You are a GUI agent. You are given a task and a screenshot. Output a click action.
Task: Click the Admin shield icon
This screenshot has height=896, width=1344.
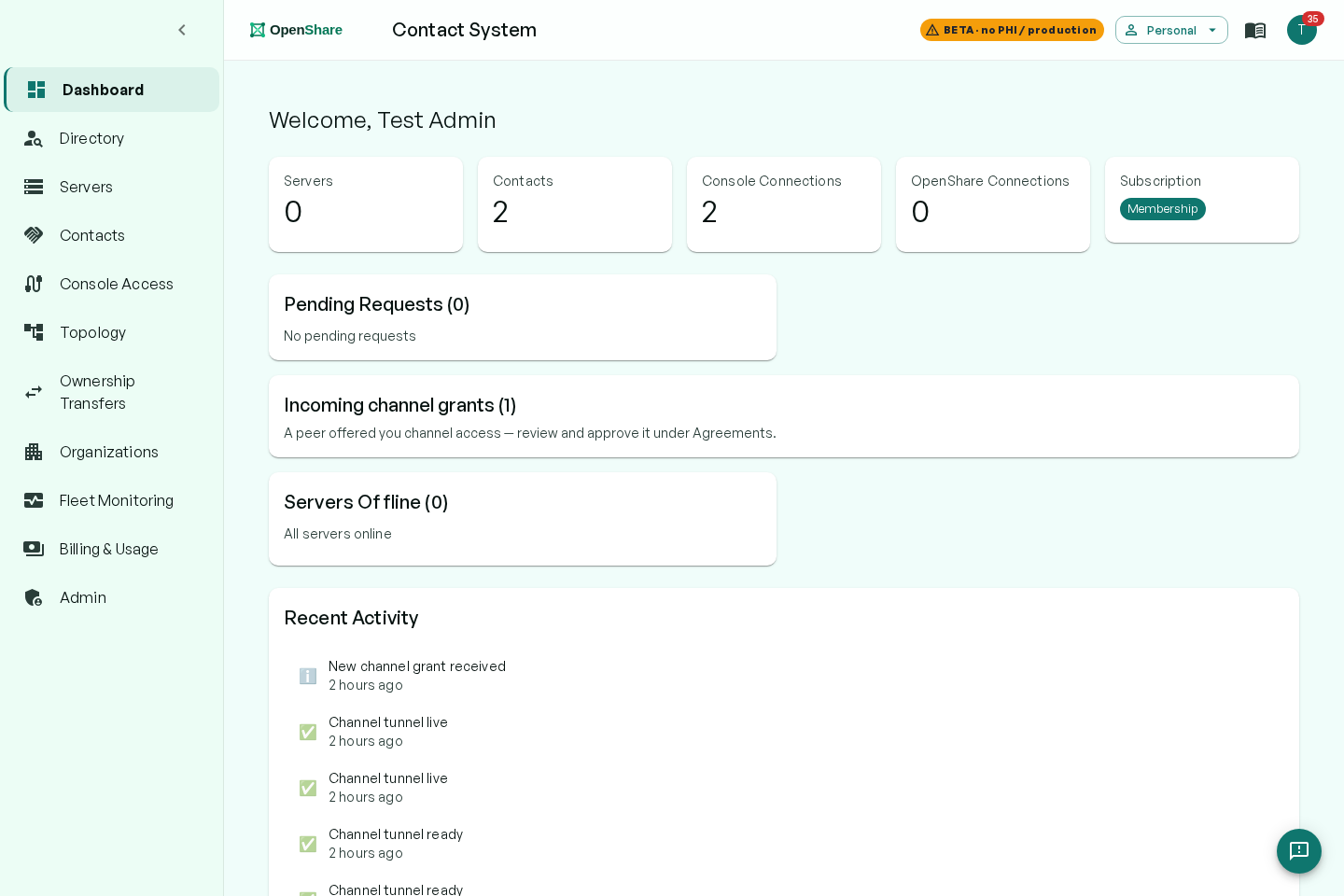click(34, 597)
